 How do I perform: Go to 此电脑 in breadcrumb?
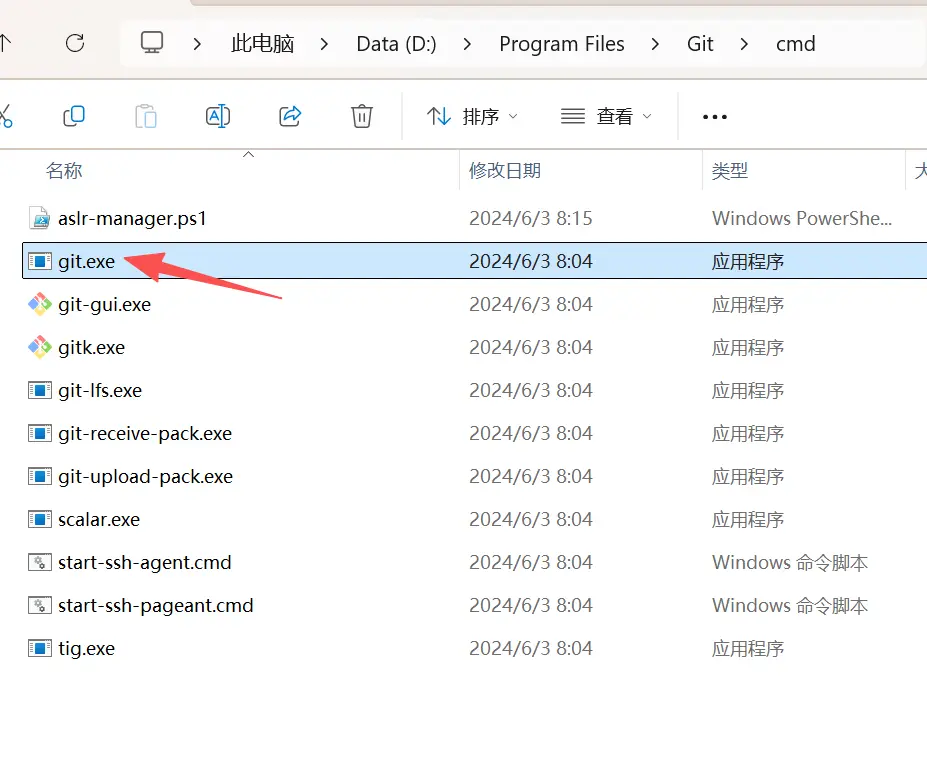pos(262,44)
